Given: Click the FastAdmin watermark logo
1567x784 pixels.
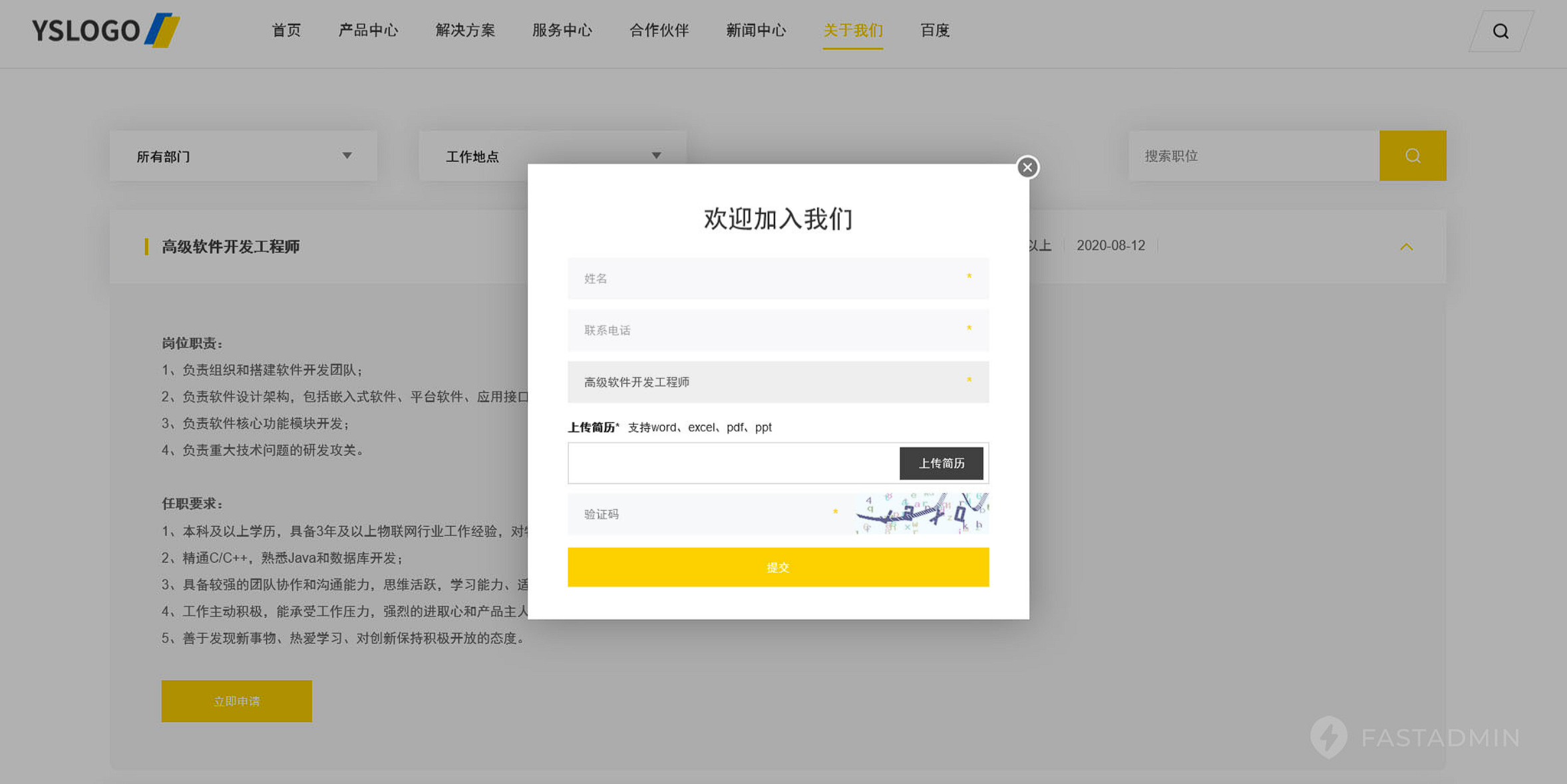Looking at the screenshot, I should (1328, 737).
